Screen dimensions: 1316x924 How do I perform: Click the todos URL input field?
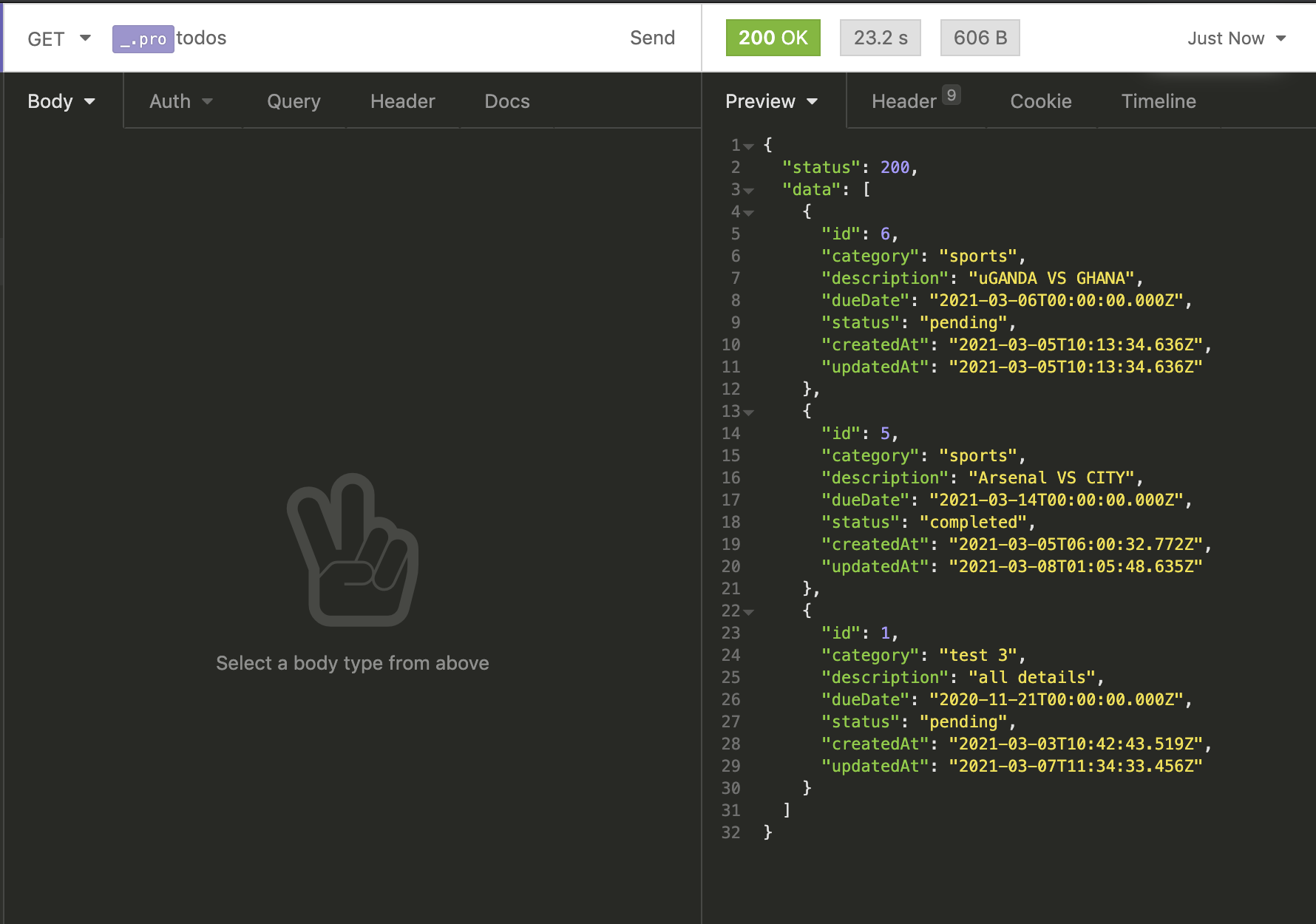pos(201,38)
